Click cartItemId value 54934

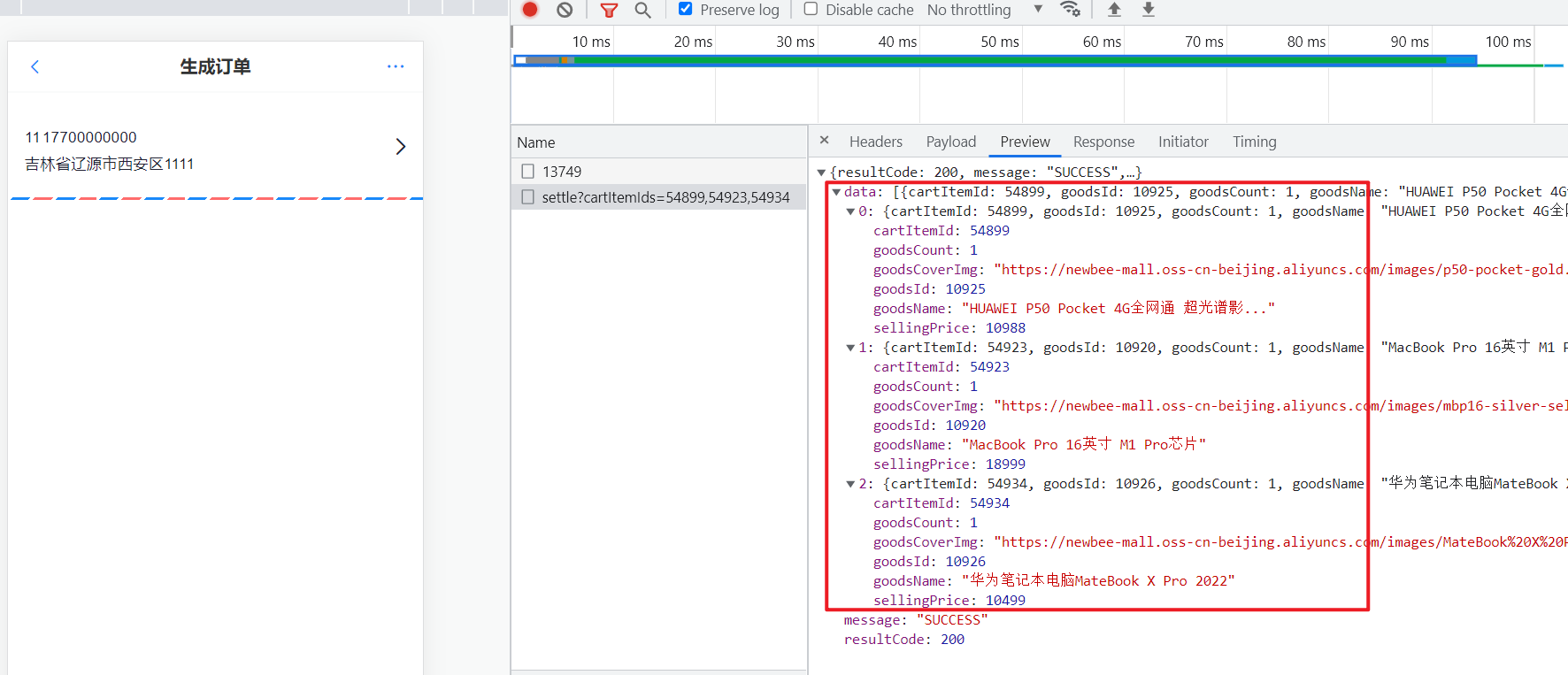[x=989, y=503]
